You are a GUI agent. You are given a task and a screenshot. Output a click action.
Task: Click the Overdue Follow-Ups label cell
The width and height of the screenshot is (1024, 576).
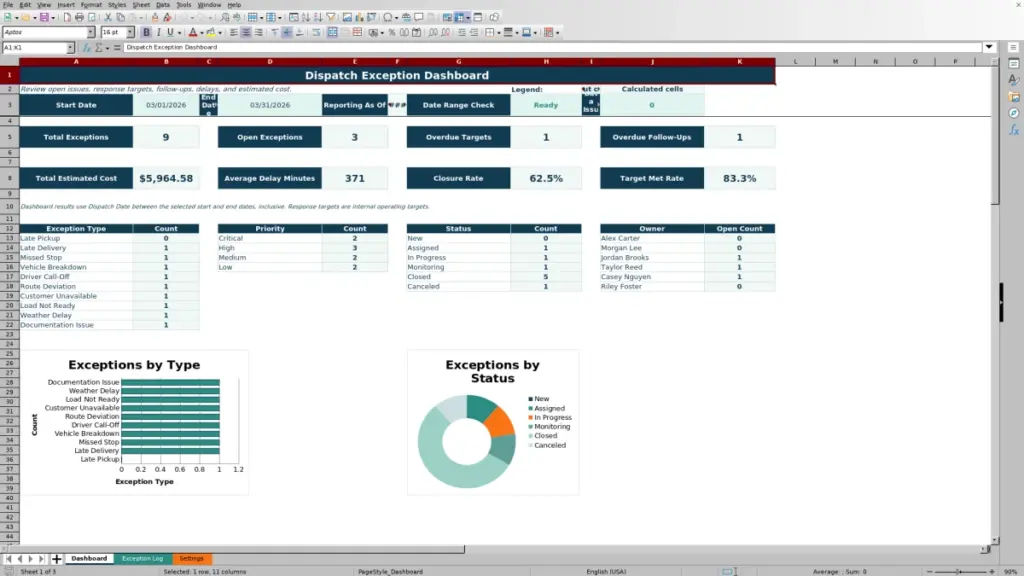652,137
